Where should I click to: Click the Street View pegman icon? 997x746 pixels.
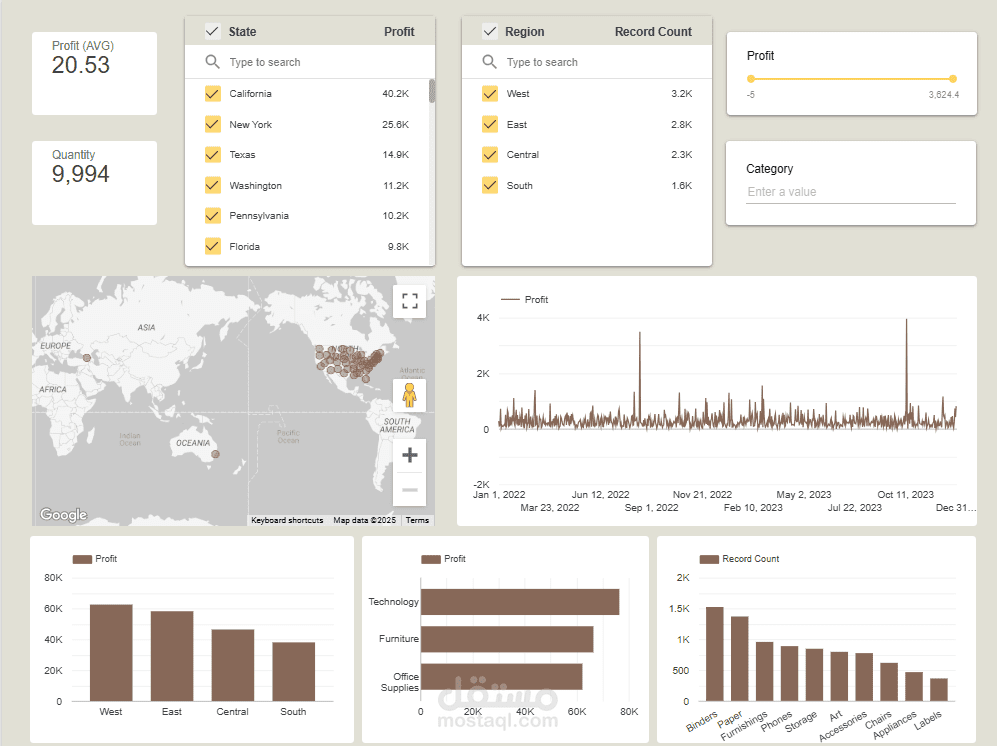tap(409, 395)
